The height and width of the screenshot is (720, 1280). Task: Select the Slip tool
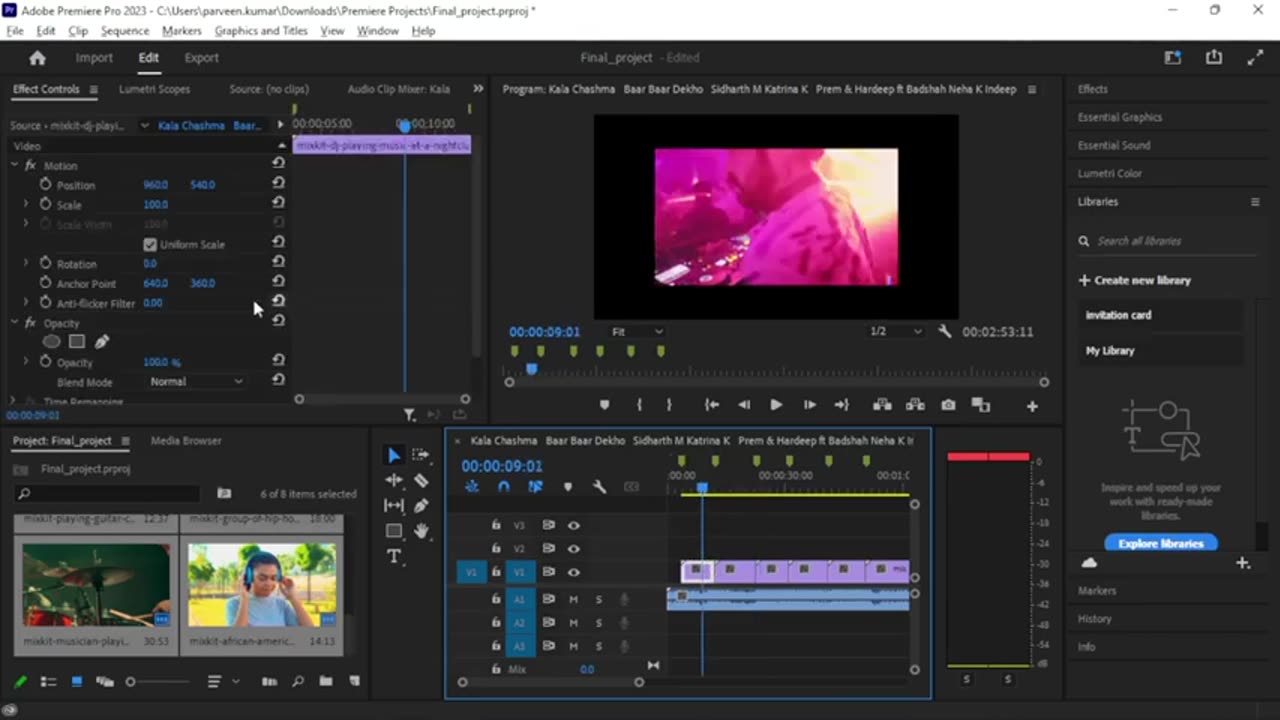[x=394, y=506]
